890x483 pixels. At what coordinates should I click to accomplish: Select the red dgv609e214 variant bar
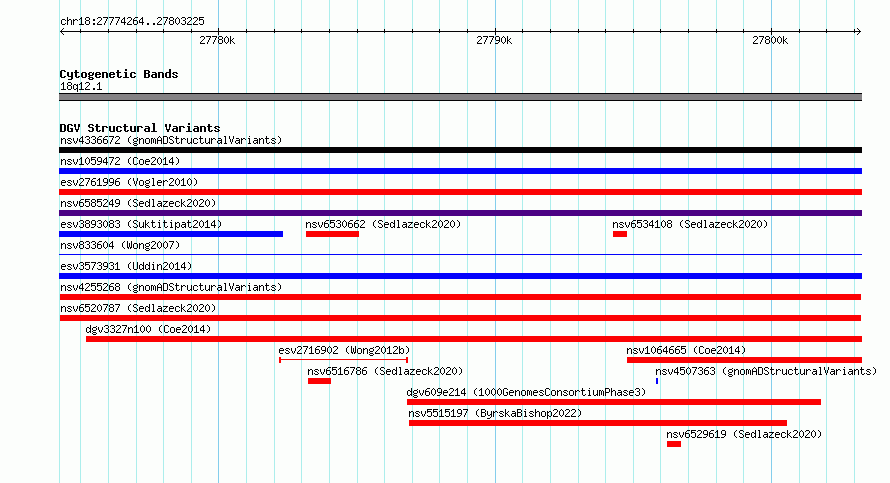coord(614,402)
